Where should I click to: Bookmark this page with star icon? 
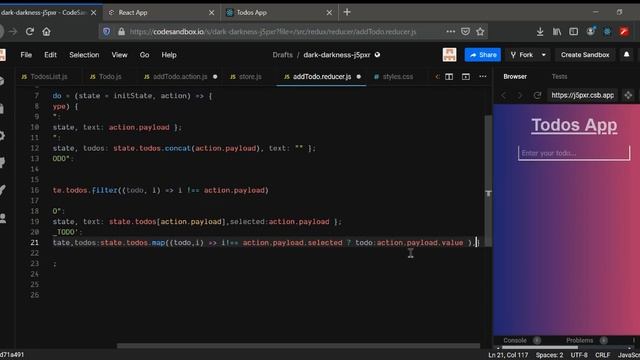[x=480, y=31]
